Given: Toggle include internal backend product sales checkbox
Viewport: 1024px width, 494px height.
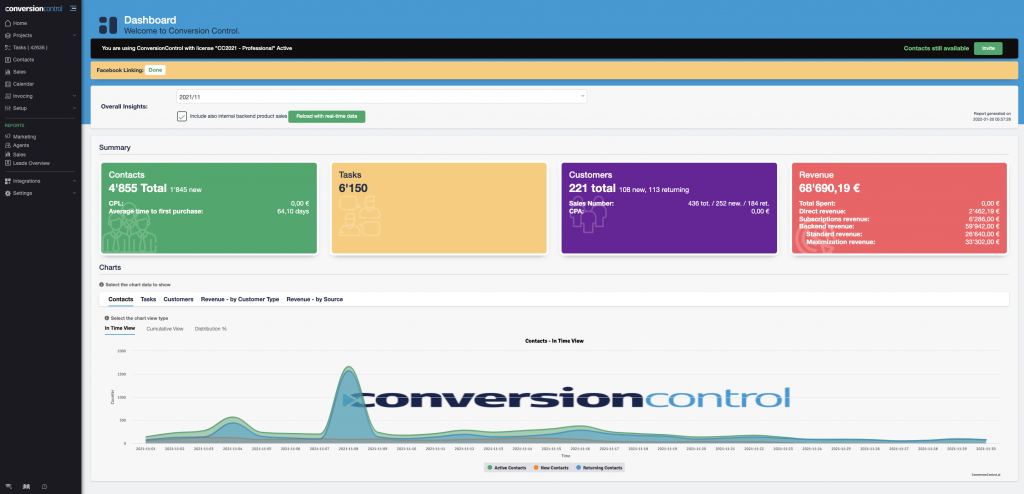Looking at the screenshot, I should [182, 116].
